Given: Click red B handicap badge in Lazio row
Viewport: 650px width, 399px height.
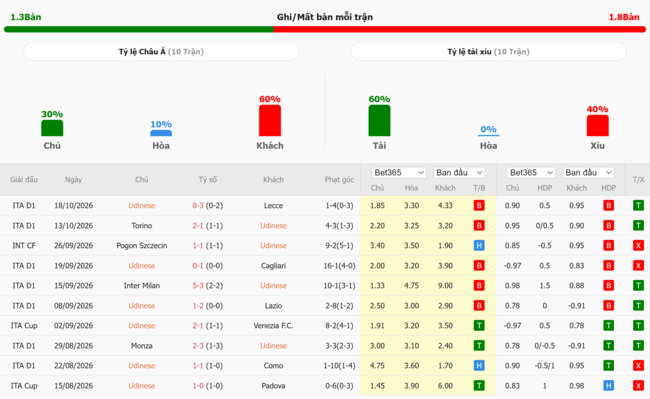Looking at the screenshot, I should [609, 306].
